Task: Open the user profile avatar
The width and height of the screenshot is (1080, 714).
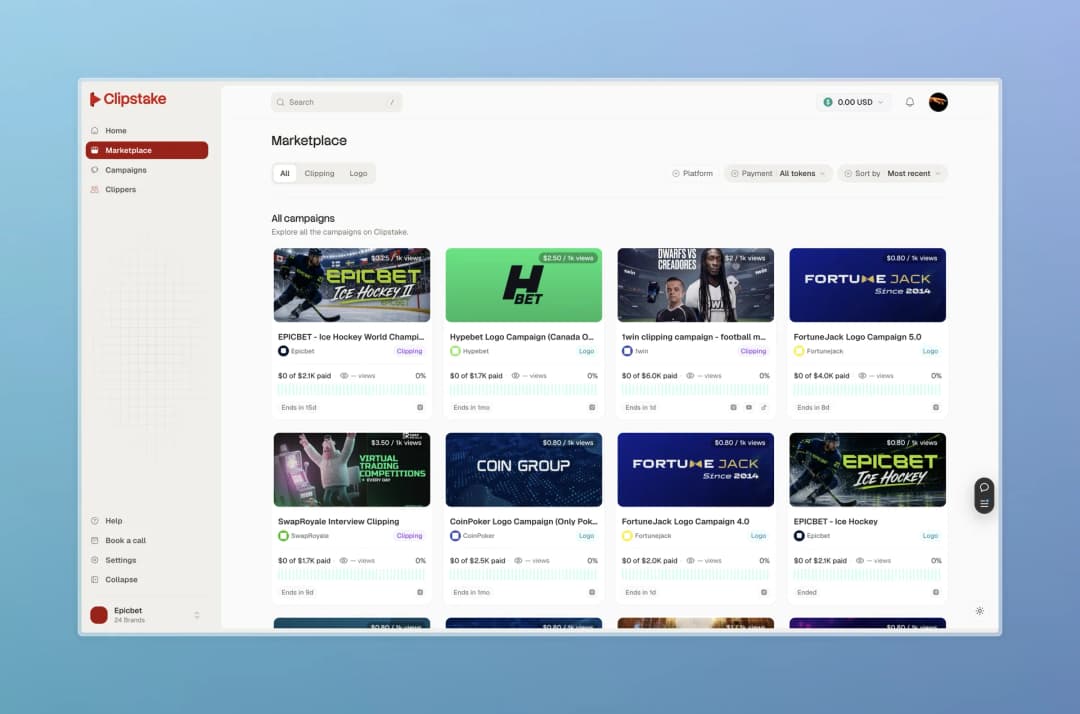Action: coord(938,102)
